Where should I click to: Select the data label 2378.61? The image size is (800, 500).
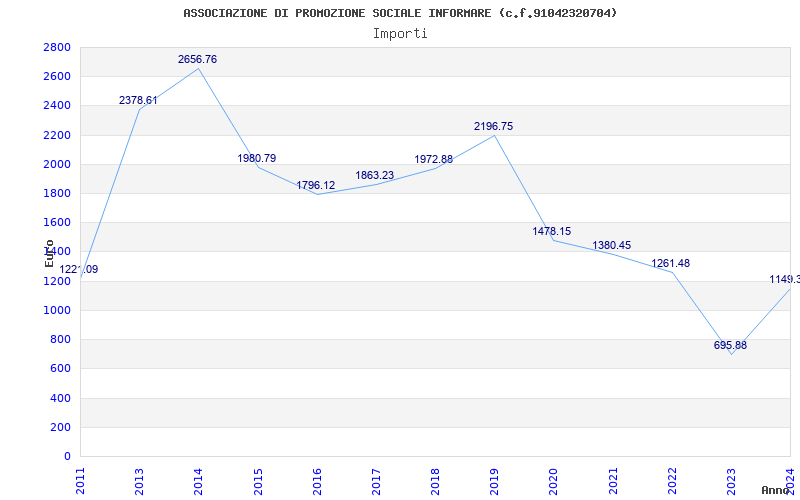click(138, 100)
